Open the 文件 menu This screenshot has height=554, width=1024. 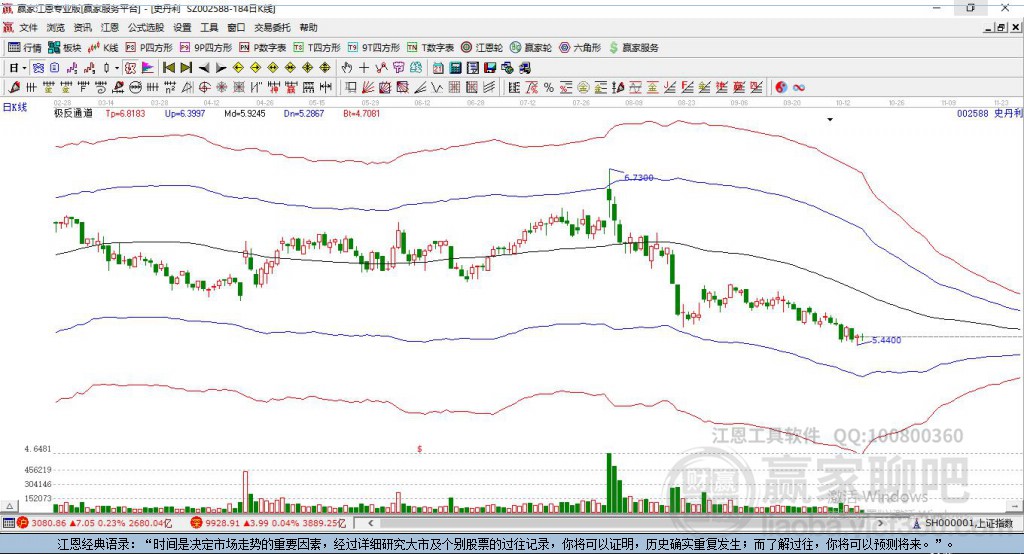(x=29, y=27)
